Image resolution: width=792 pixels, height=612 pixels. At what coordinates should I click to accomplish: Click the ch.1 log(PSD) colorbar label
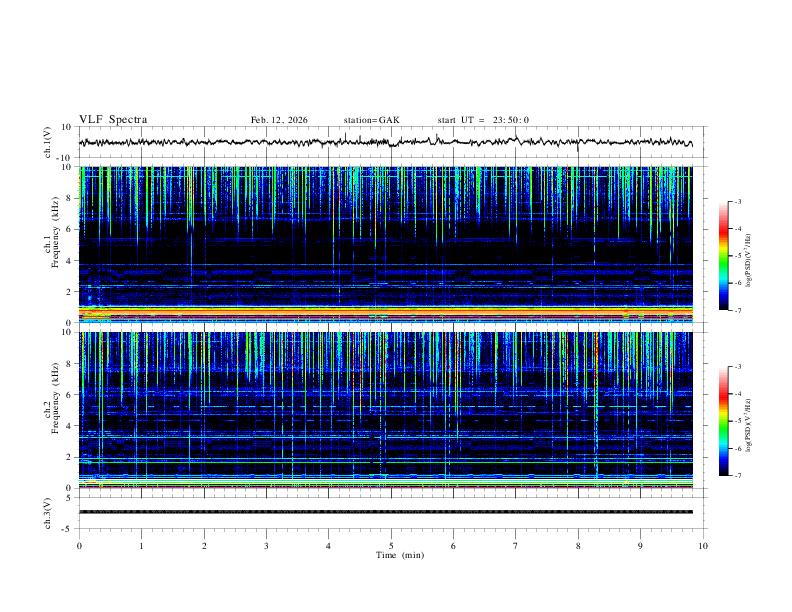(749, 260)
